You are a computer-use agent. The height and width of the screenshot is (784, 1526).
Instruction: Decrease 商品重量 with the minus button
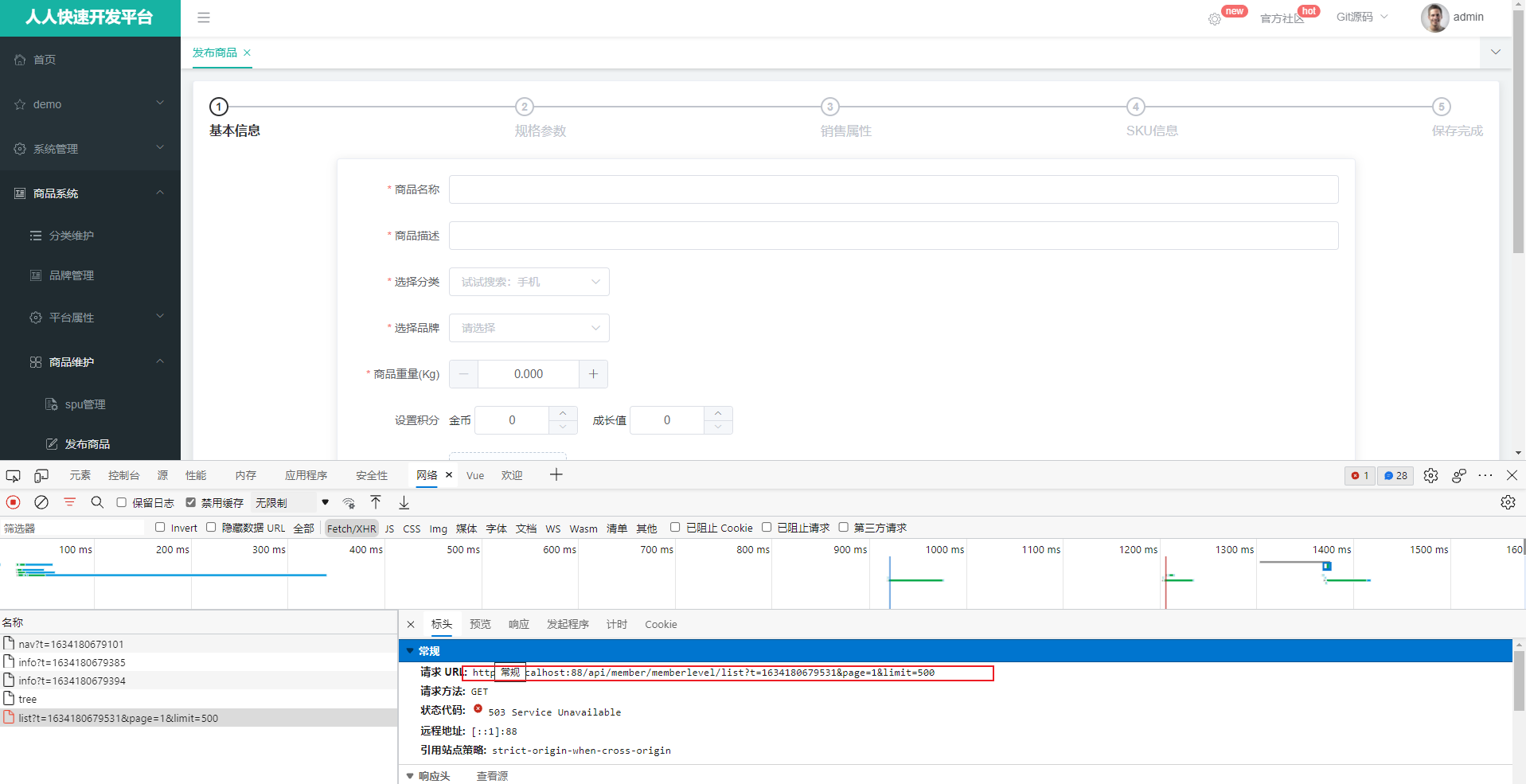[463, 374]
